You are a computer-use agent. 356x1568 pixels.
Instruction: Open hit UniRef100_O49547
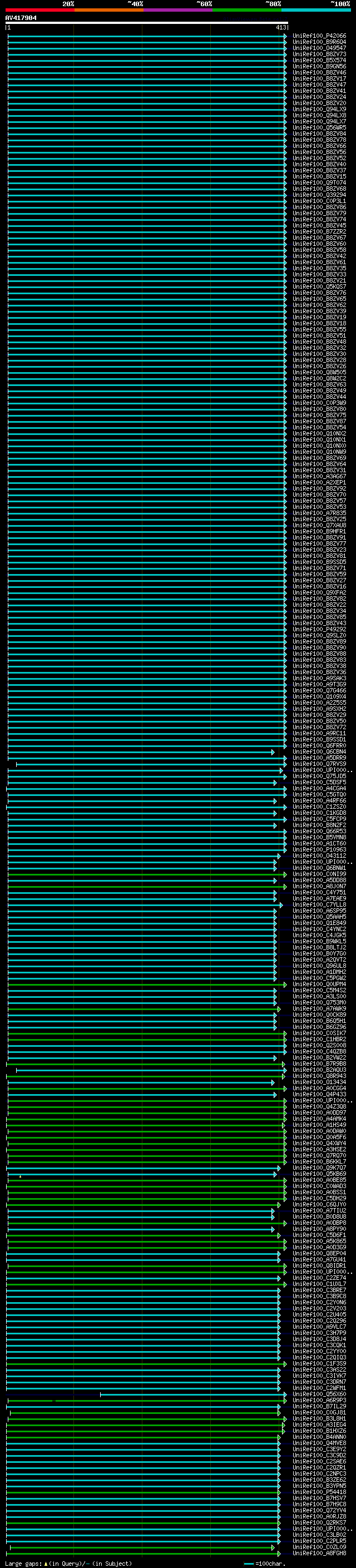319,48
